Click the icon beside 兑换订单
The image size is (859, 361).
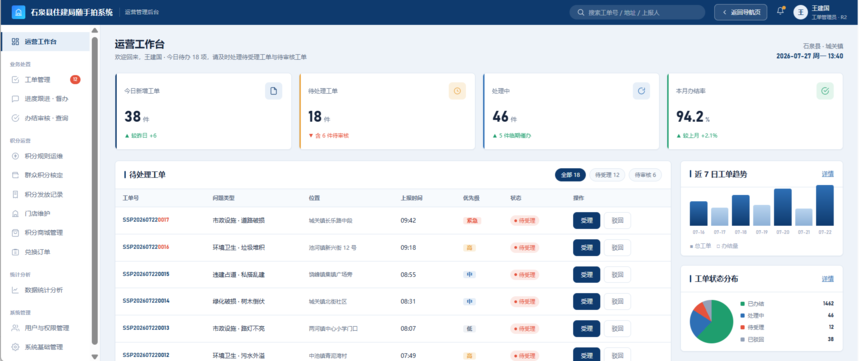pyautogui.click(x=15, y=252)
